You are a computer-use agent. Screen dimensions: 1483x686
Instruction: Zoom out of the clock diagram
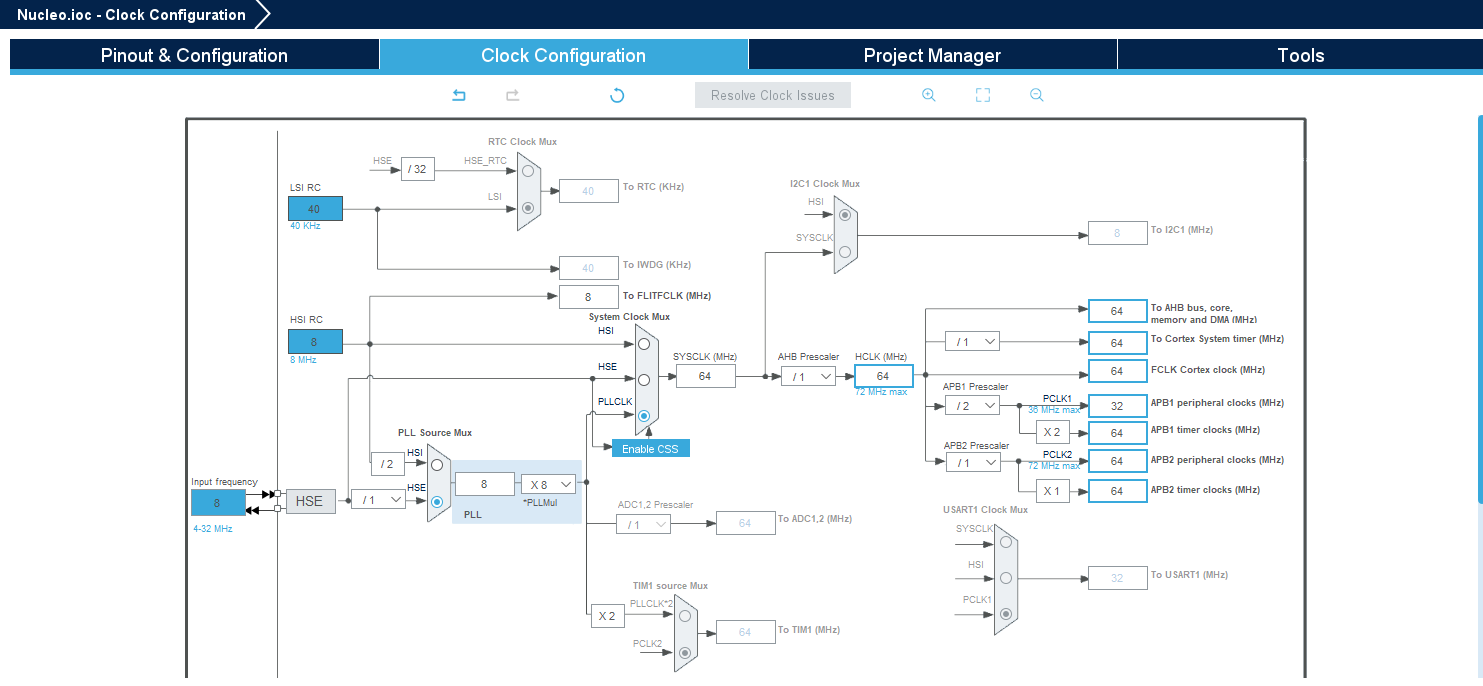(x=1036, y=95)
